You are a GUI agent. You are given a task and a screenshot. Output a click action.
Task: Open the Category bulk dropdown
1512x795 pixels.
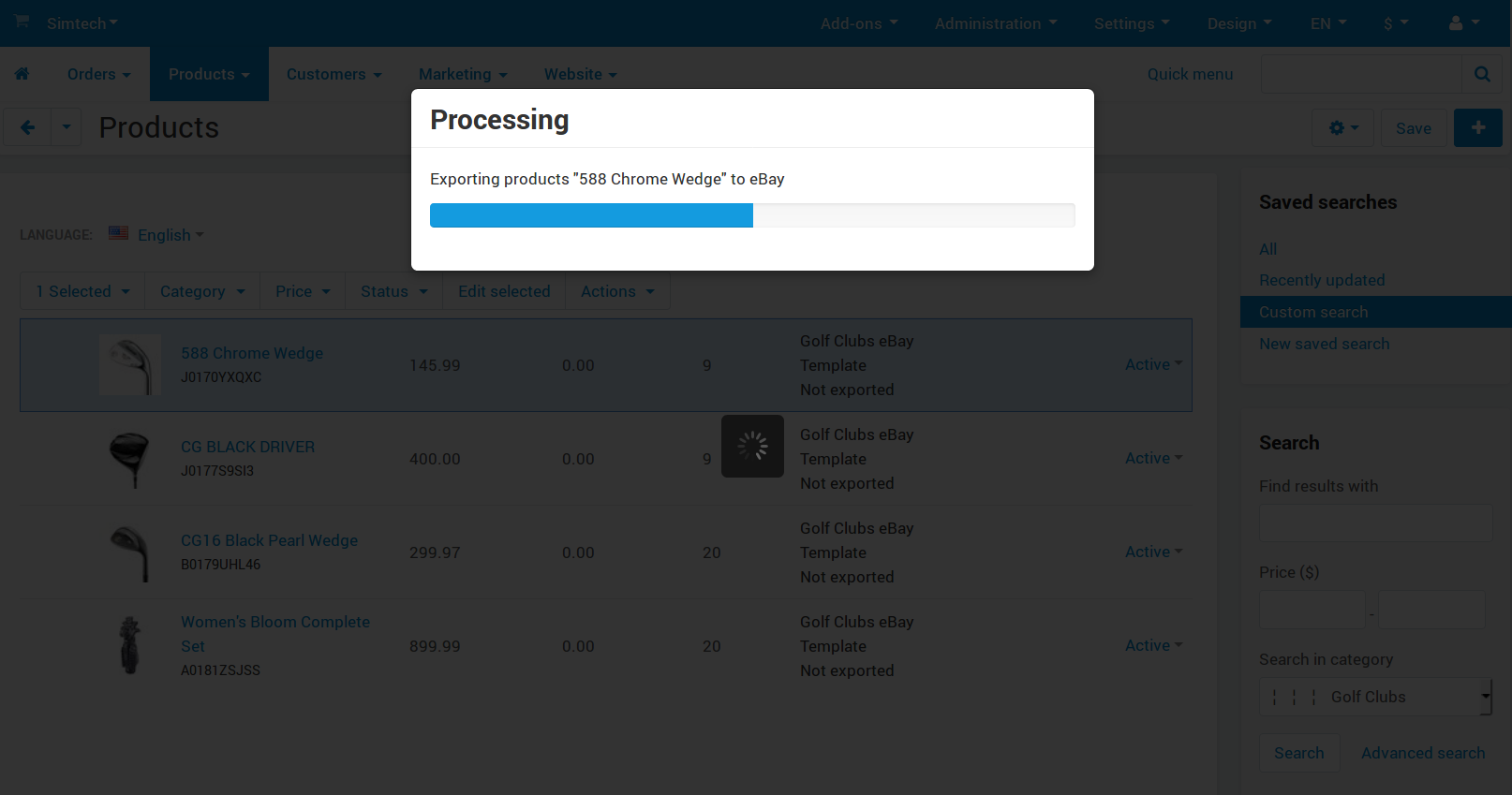(x=202, y=291)
